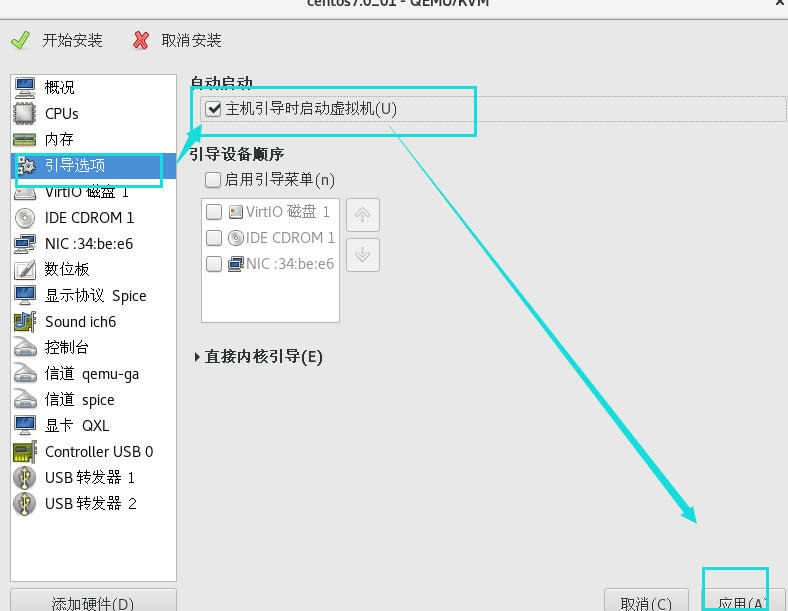Check NIC :34:be:e6 boot device checkbox
This screenshot has width=788, height=611.
pos(214,264)
